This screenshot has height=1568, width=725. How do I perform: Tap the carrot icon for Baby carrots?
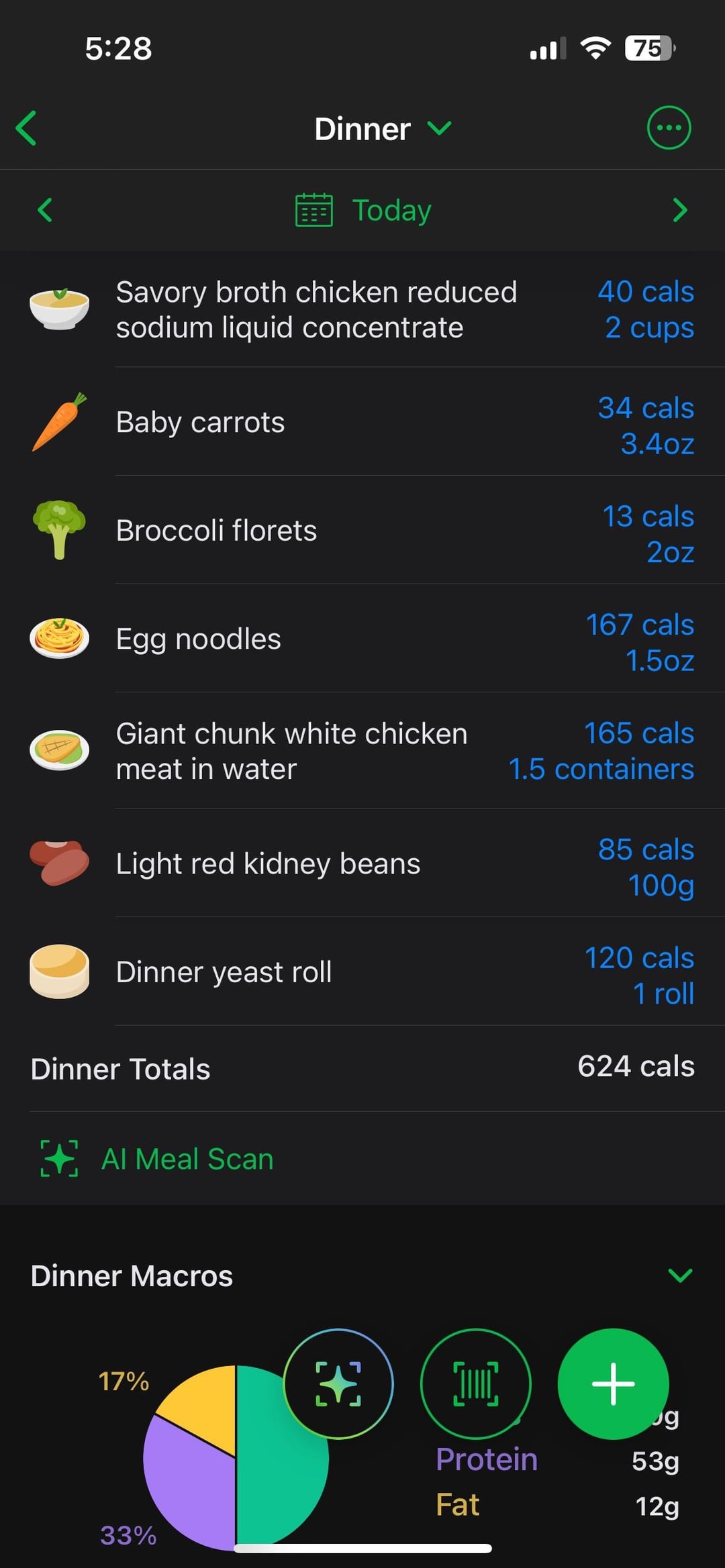[59, 422]
